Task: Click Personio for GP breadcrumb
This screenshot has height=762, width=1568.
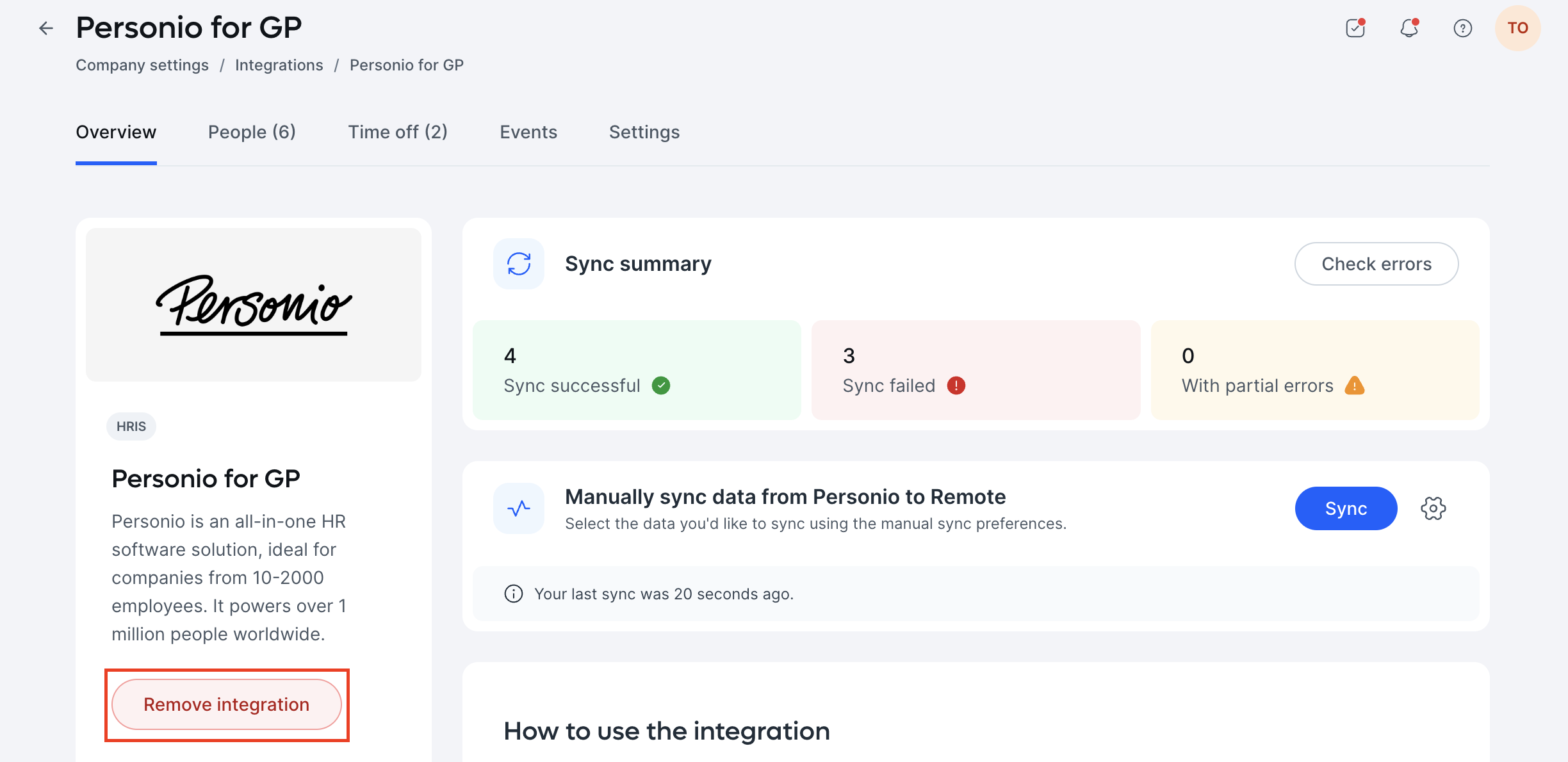Action: 407,65
